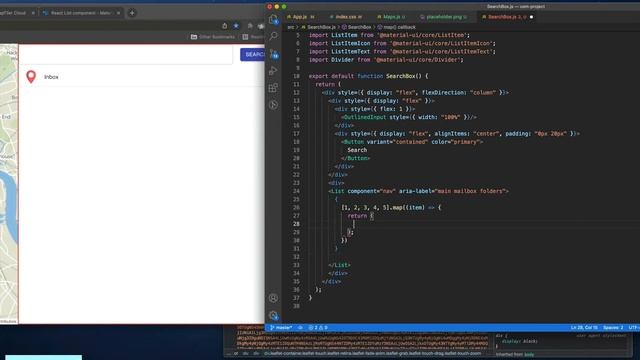Open the Search view in VS Code
Screen dimensions: 640x360
pos(273,36)
